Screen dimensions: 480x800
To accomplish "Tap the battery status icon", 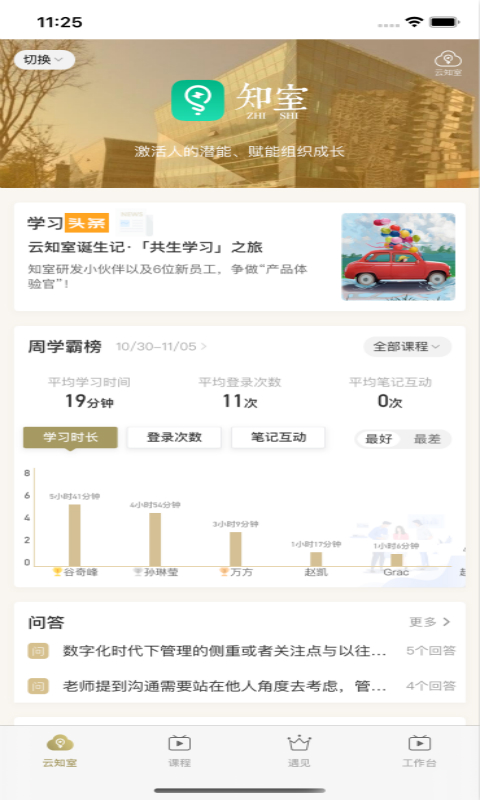I will pos(445,22).
